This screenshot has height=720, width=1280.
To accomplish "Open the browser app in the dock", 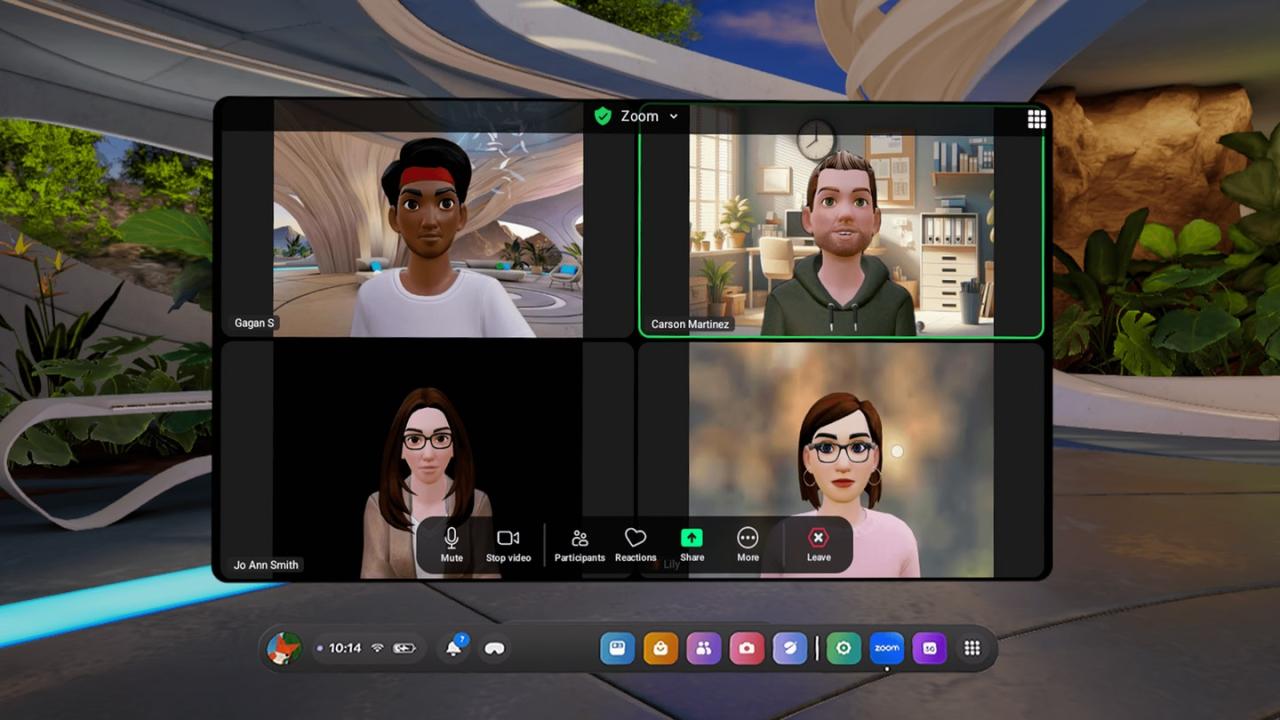I will 791,648.
